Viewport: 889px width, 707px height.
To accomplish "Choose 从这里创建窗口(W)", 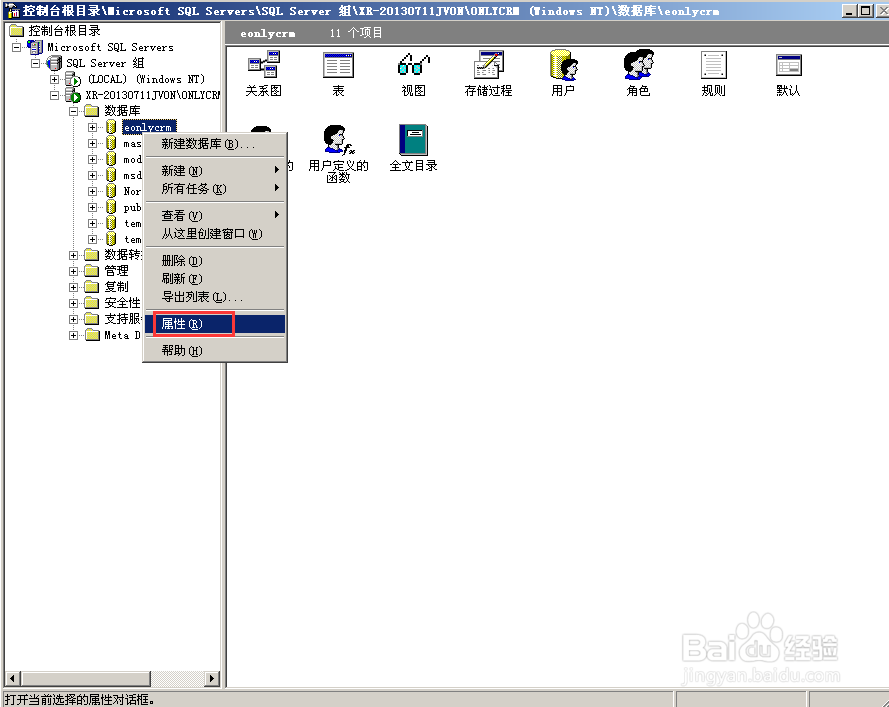I will pyautogui.click(x=215, y=234).
